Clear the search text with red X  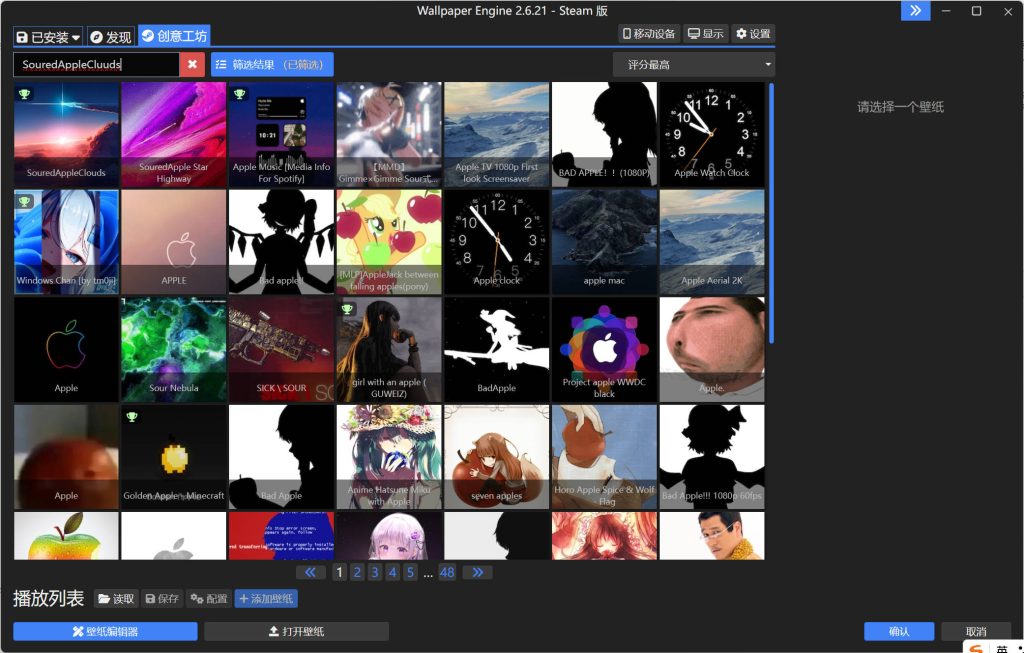coord(193,64)
